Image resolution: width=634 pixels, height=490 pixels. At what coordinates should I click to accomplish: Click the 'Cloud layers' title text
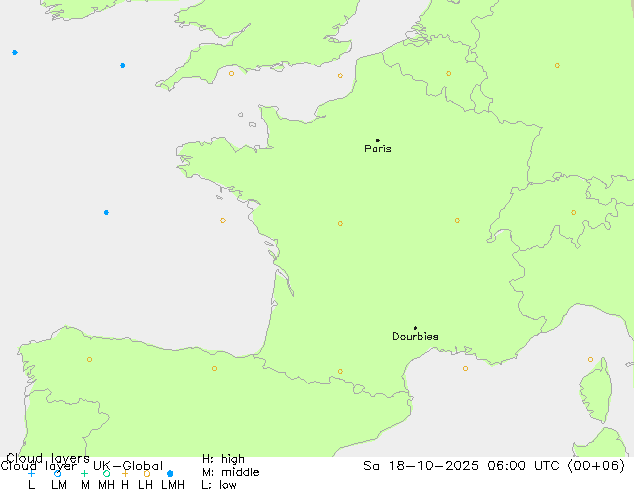(x=48, y=458)
